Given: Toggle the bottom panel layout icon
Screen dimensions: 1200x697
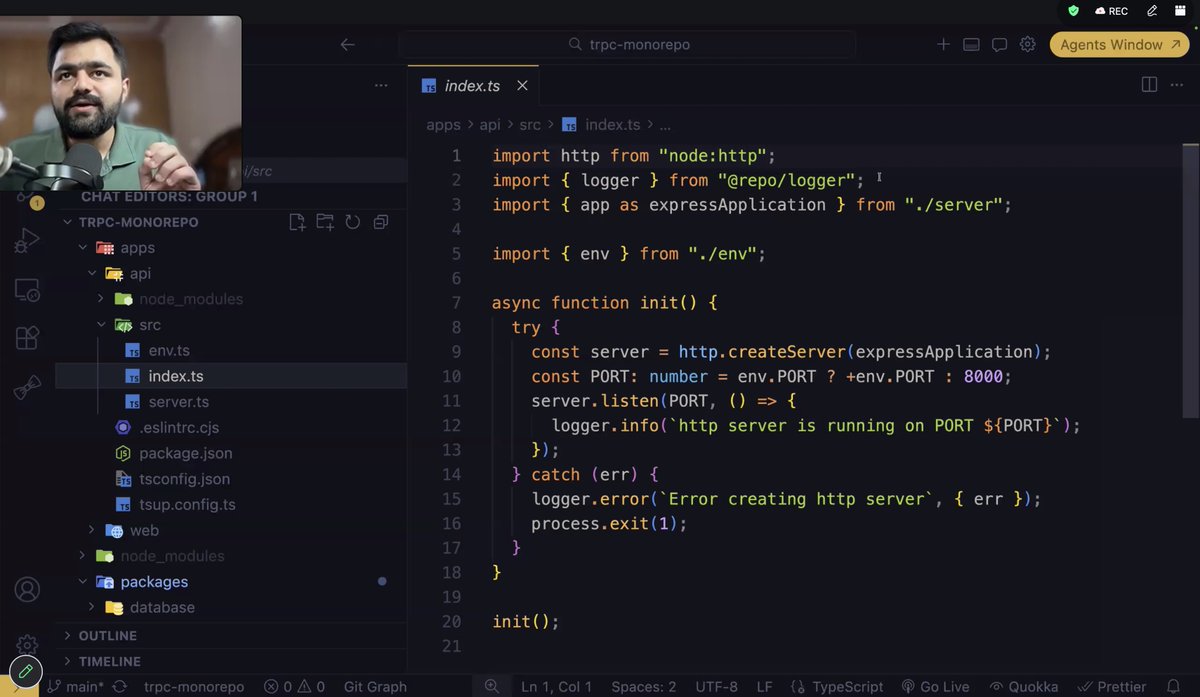Looking at the screenshot, I should coord(970,44).
